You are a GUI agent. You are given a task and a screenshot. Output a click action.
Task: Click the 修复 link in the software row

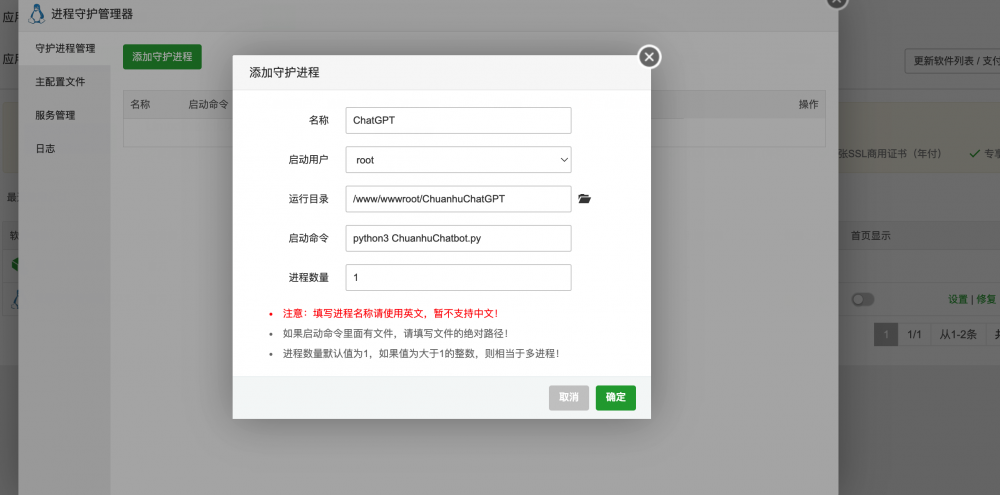(986, 299)
